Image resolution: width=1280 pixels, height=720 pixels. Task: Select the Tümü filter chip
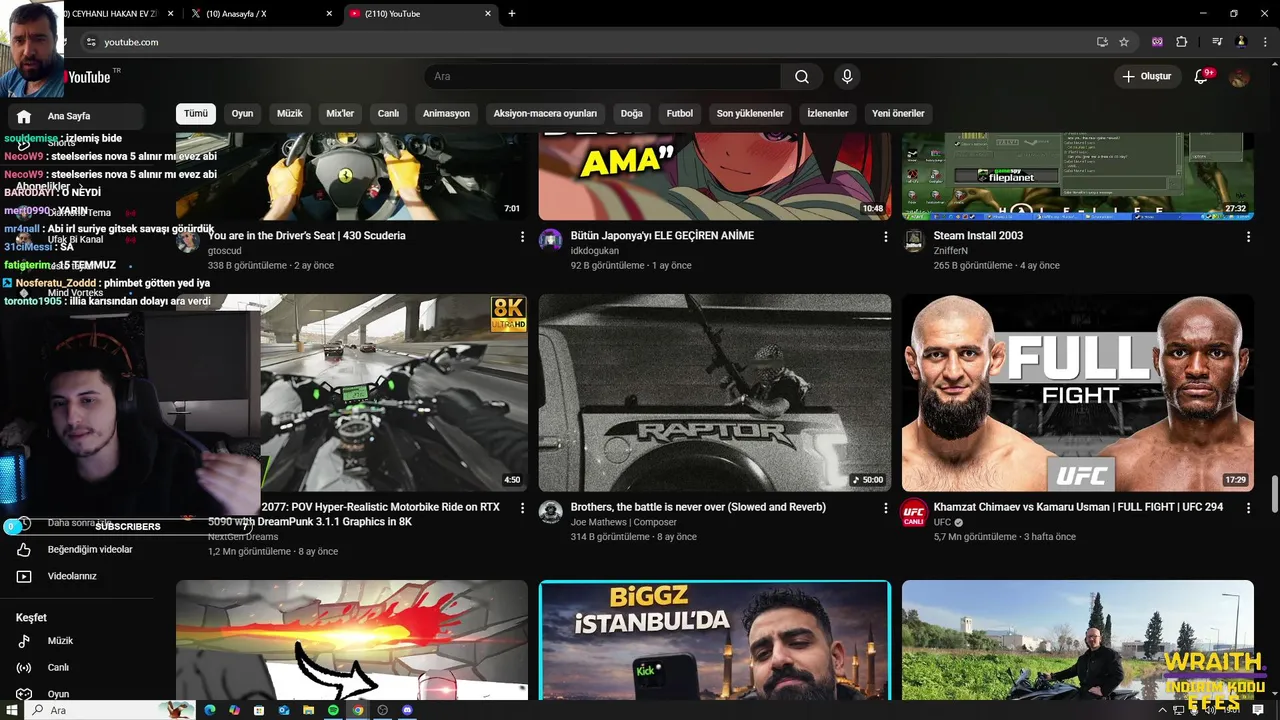click(196, 113)
